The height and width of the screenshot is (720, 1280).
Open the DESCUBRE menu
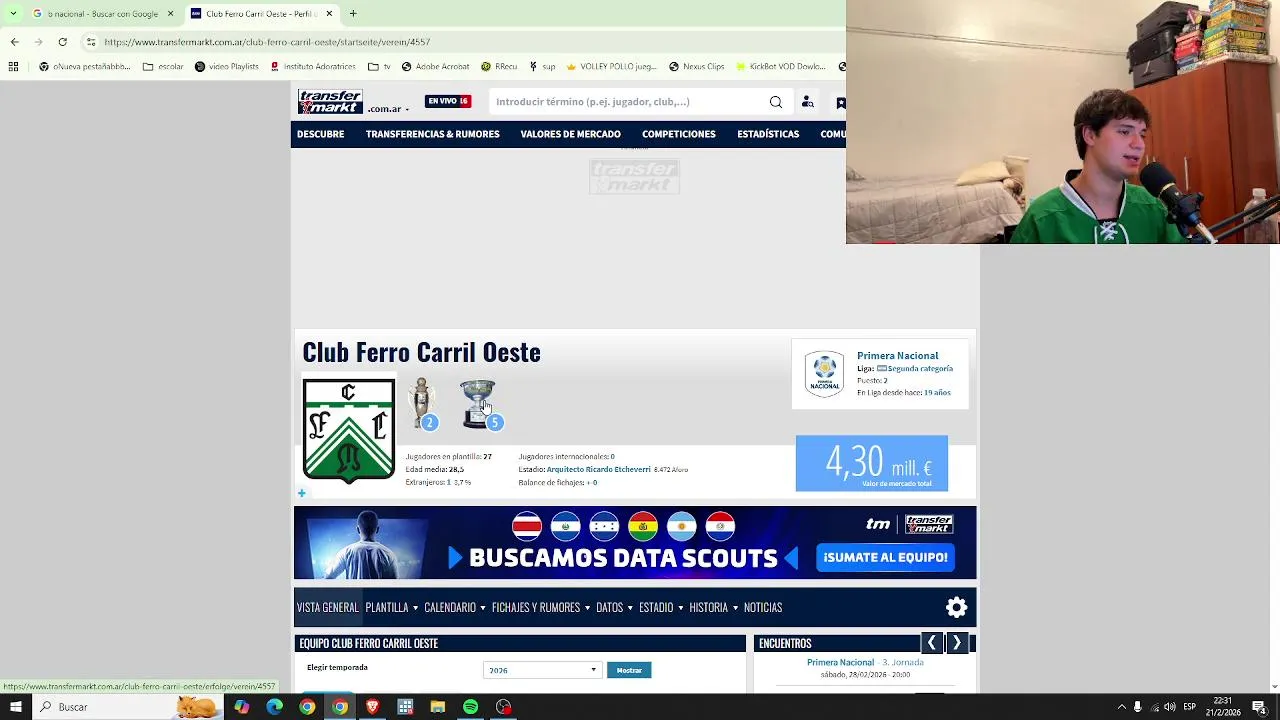[320, 134]
